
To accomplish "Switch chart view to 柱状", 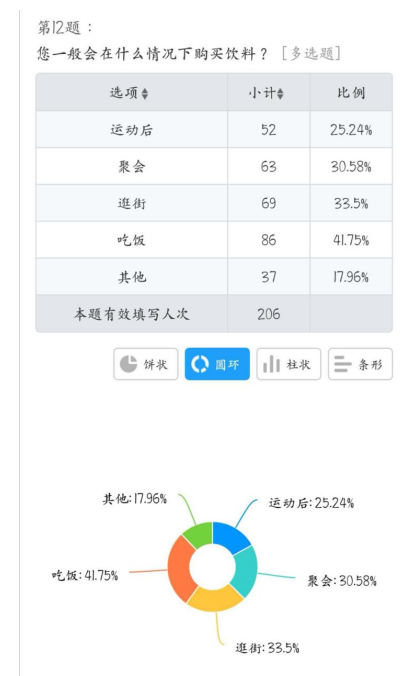I will pyautogui.click(x=289, y=364).
